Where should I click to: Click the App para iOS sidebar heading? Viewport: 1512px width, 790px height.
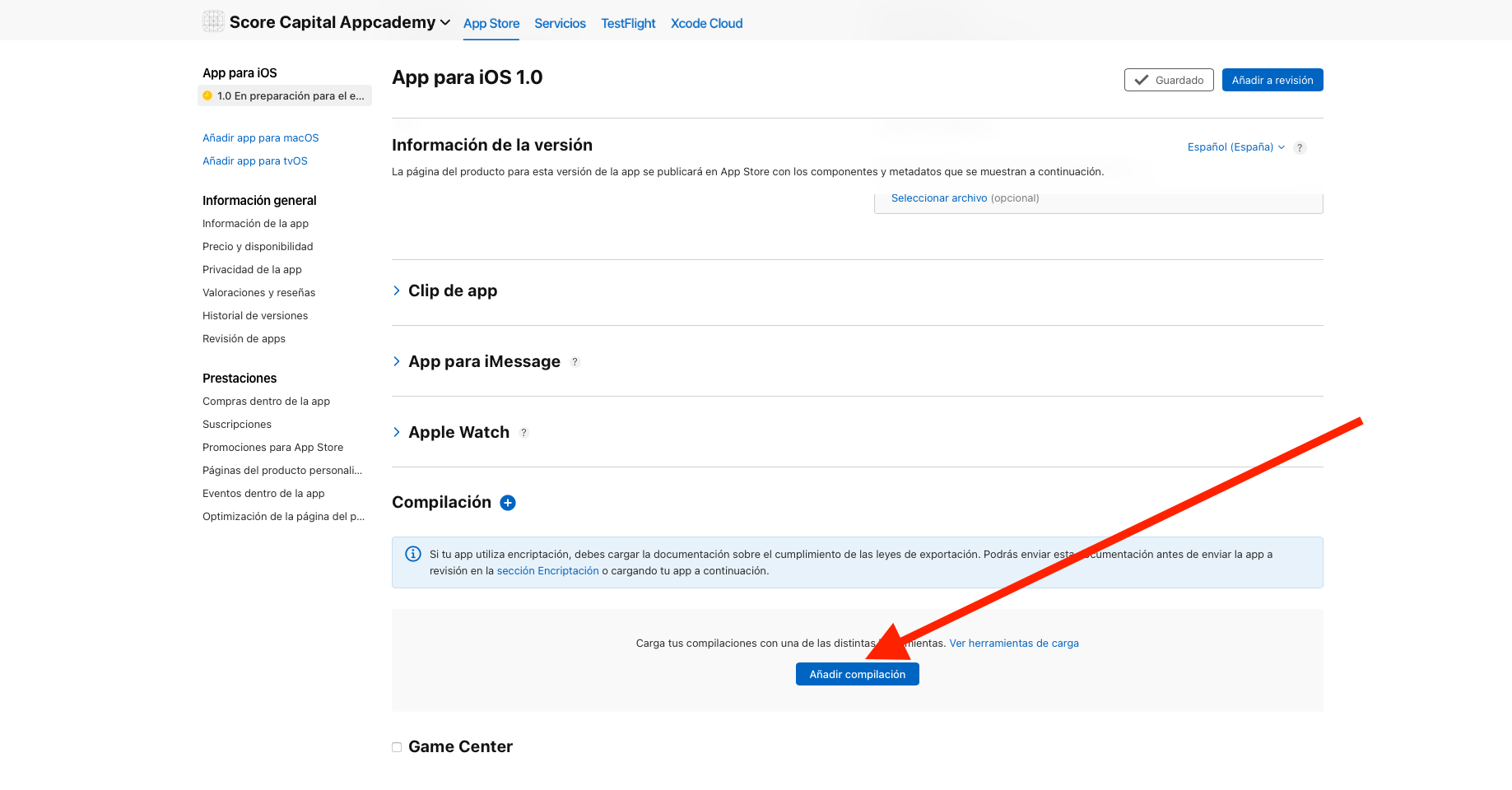pos(240,72)
